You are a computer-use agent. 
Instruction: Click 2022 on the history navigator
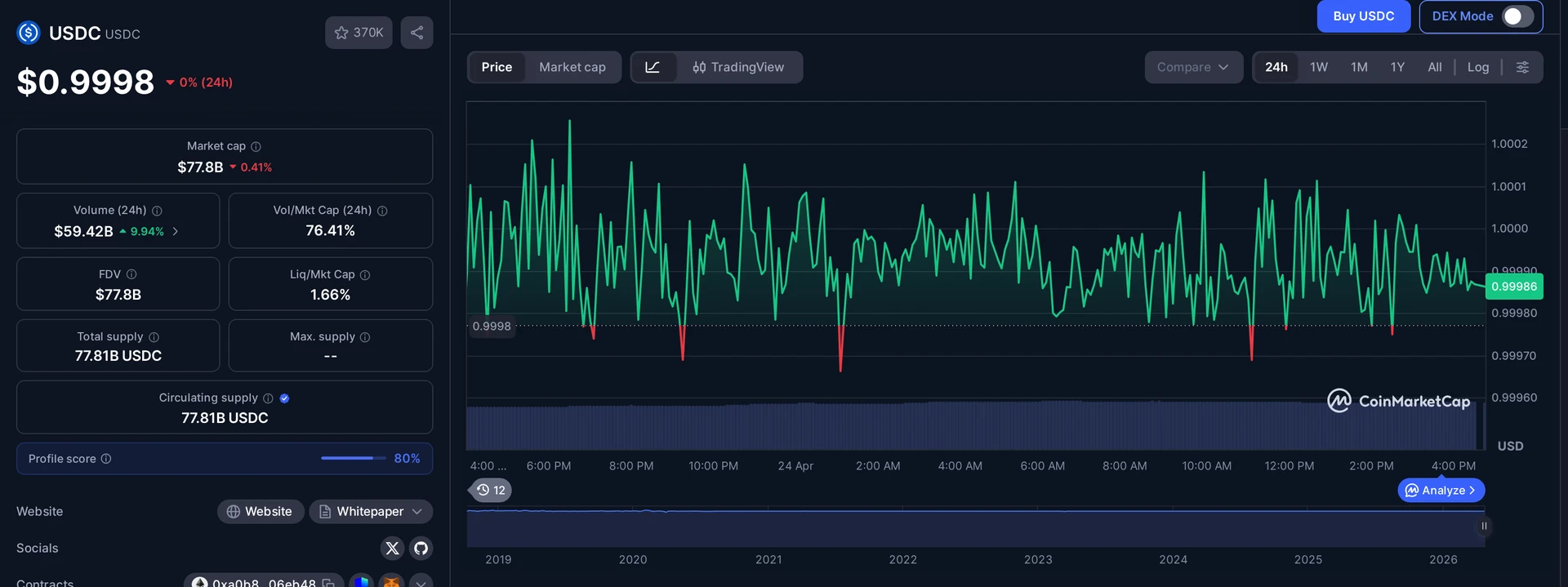[902, 559]
